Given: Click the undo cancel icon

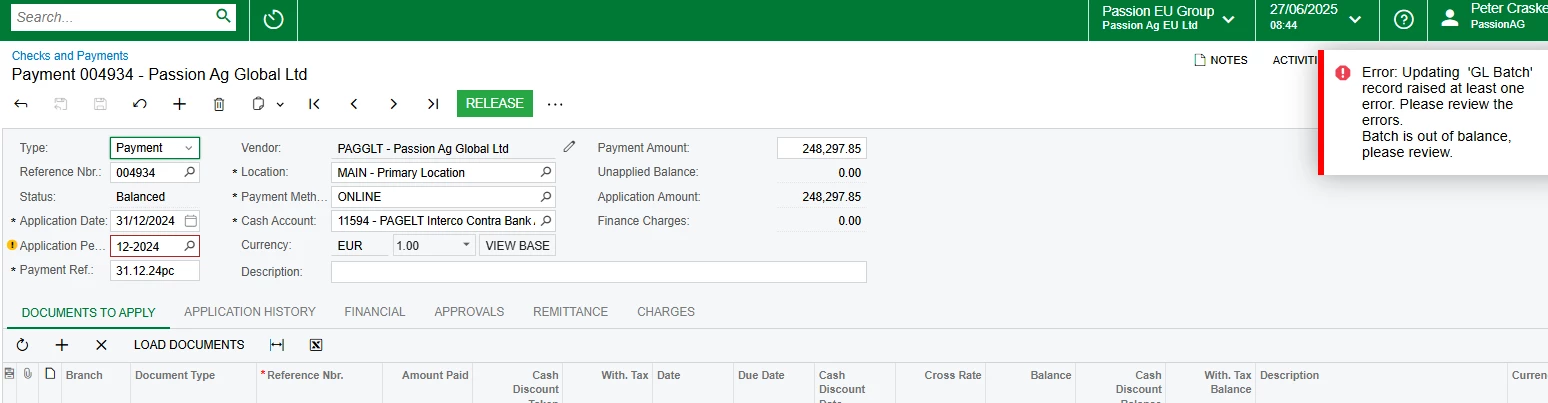Looking at the screenshot, I should [140, 103].
